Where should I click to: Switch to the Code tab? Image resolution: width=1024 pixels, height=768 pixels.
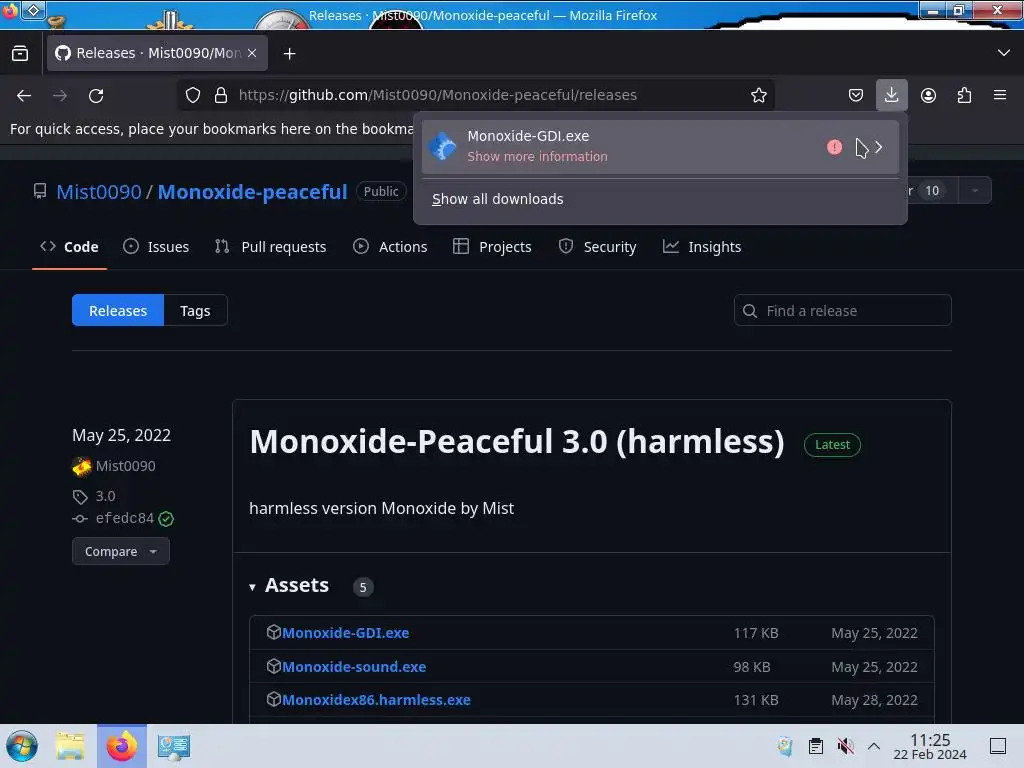point(69,247)
